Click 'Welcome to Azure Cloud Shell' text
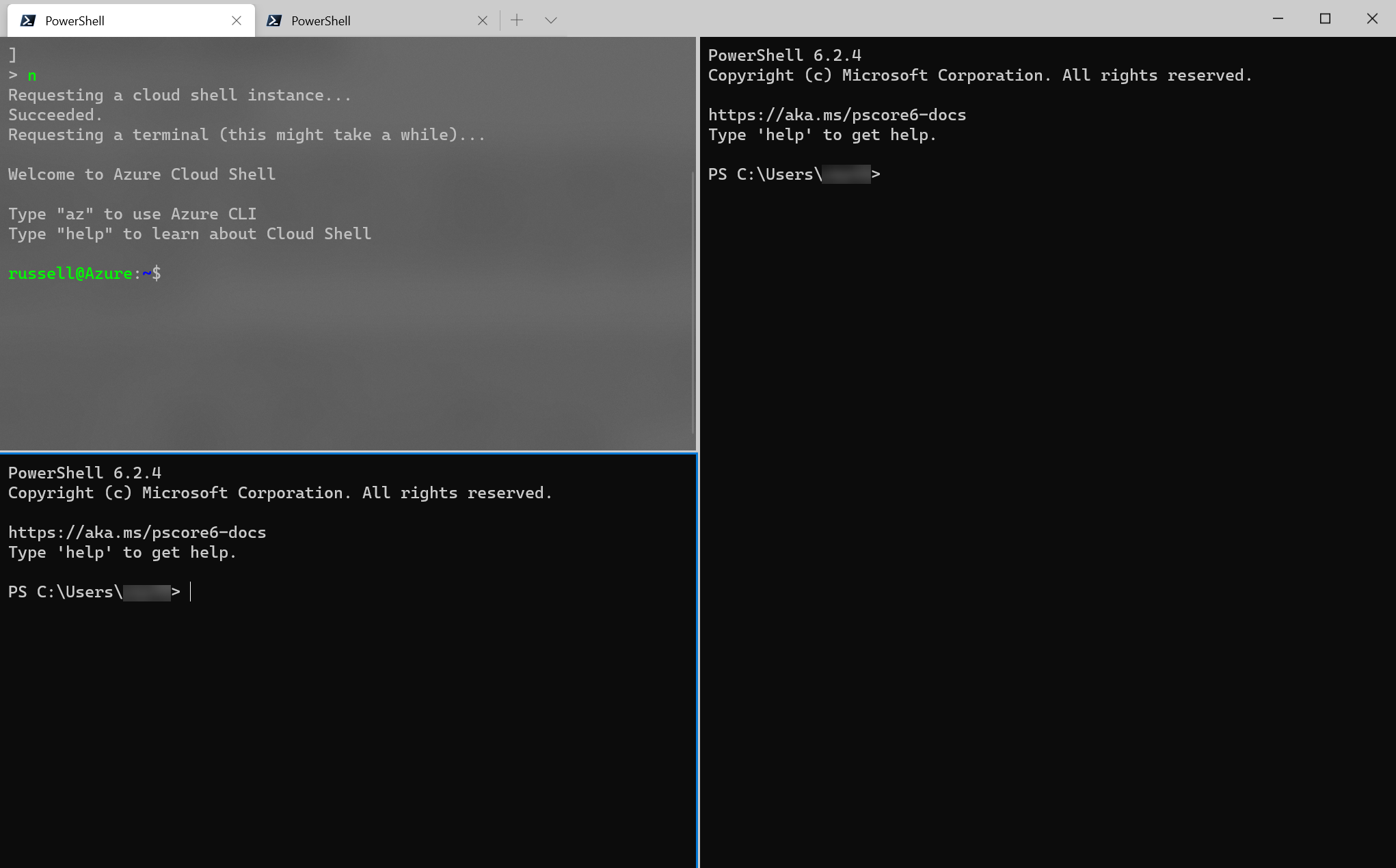1396x868 pixels. coord(142,174)
